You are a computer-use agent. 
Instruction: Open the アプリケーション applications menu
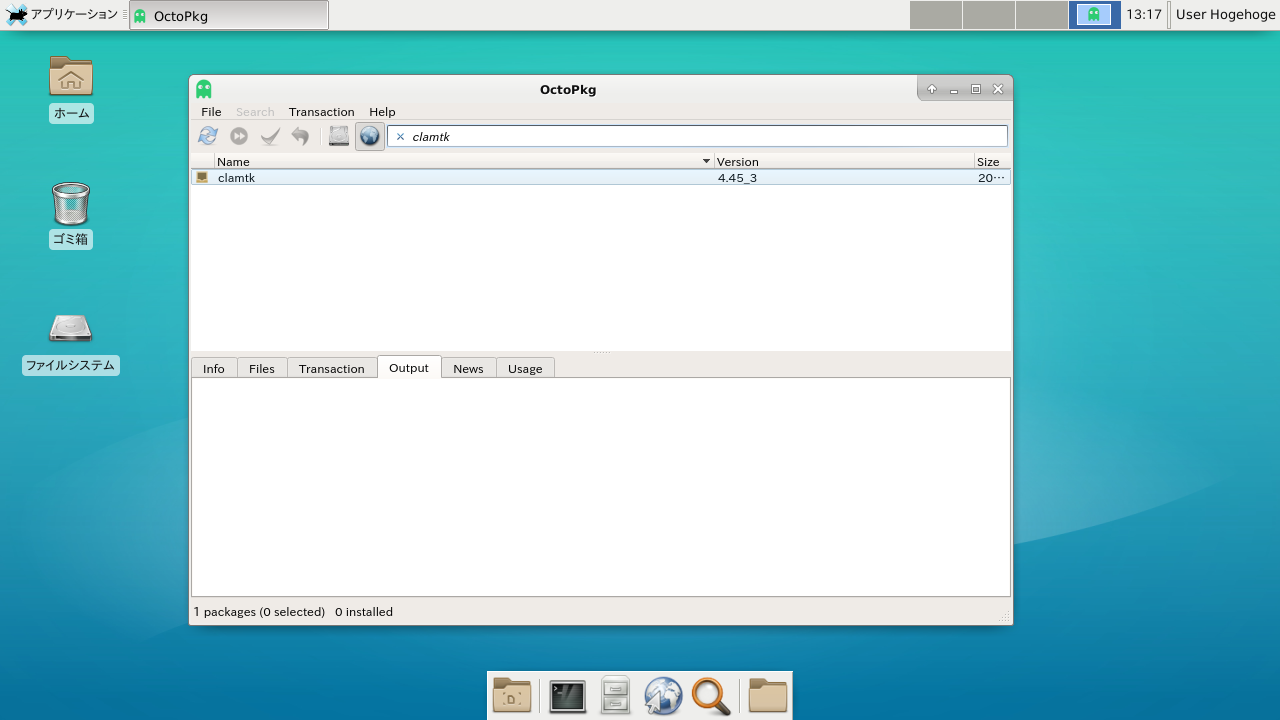[x=62, y=15]
